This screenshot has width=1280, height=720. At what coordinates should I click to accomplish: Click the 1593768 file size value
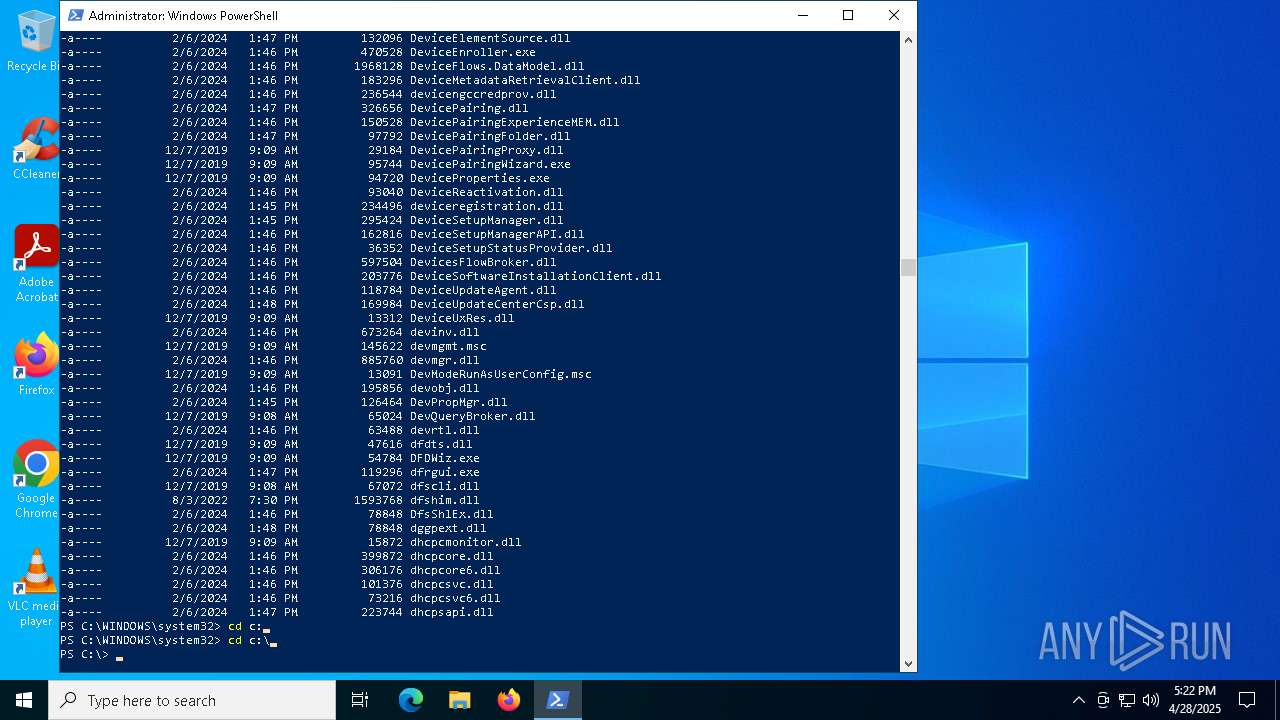click(378, 500)
